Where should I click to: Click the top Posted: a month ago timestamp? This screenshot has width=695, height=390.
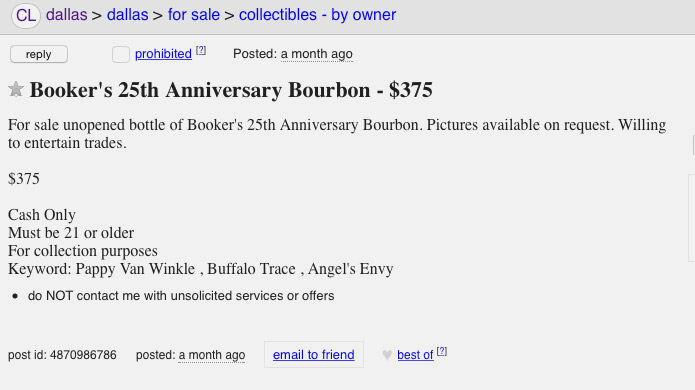coord(316,54)
